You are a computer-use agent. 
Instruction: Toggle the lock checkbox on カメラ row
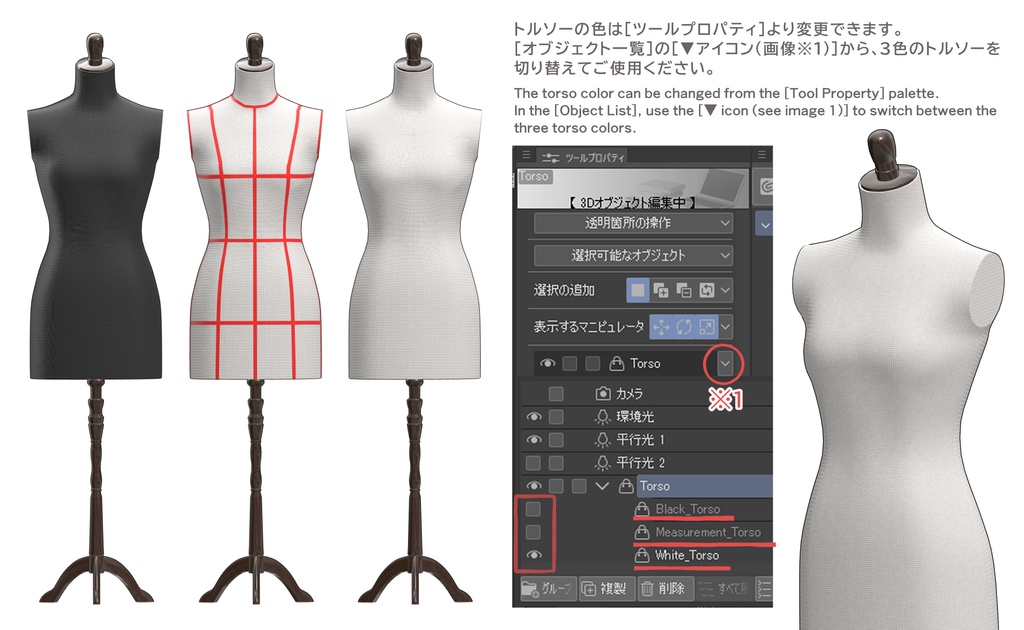(556, 394)
